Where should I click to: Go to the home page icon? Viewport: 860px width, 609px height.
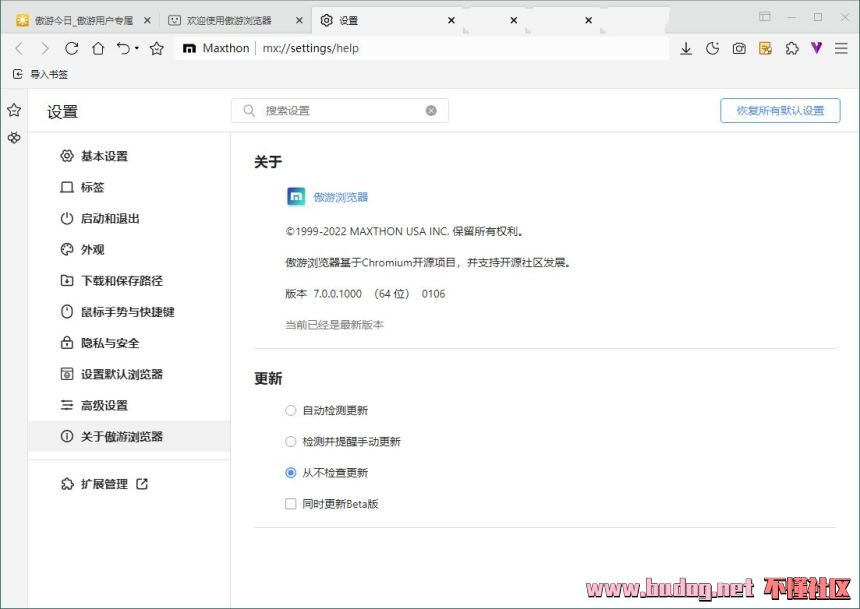pos(98,48)
